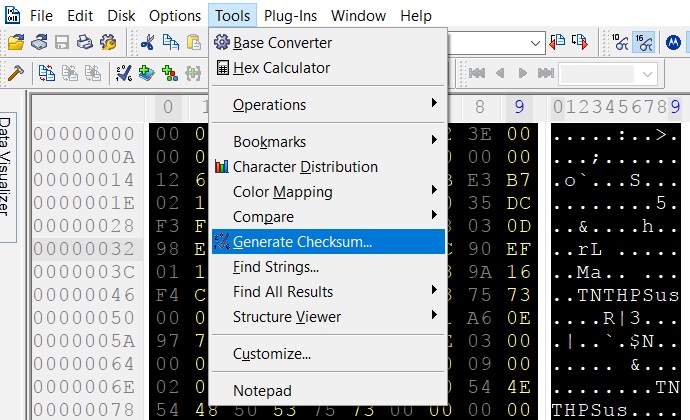690x420 pixels.
Task: Click offset 00000032 row header
Action: click(84, 248)
